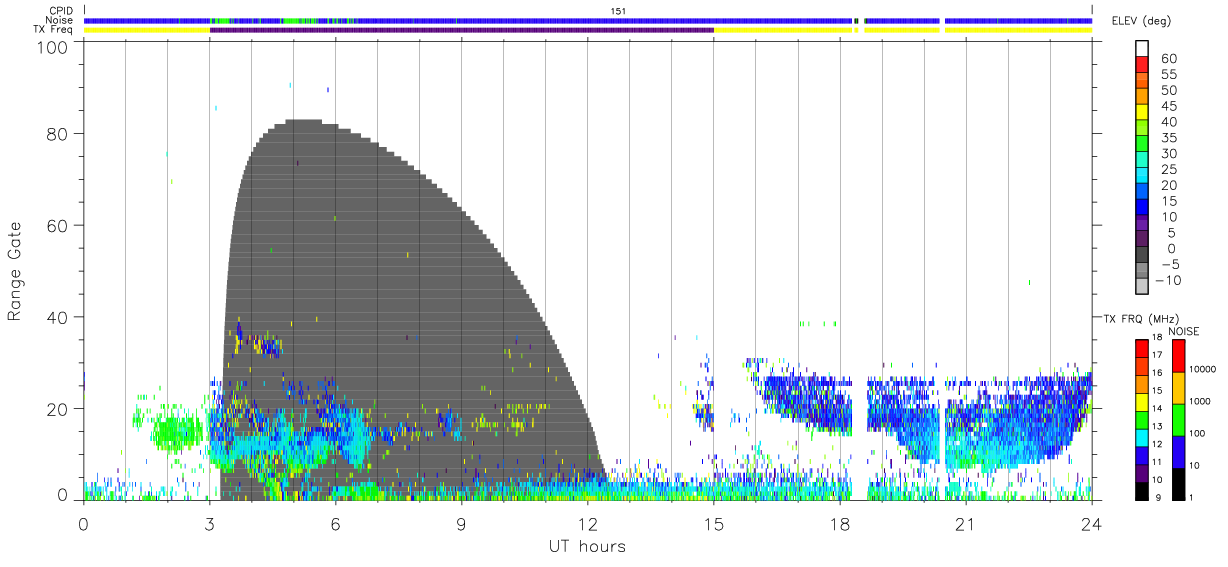1228x567 pixels.
Task: Click the TX FRQ (MHz) colorbar title
Action: 1139,319
